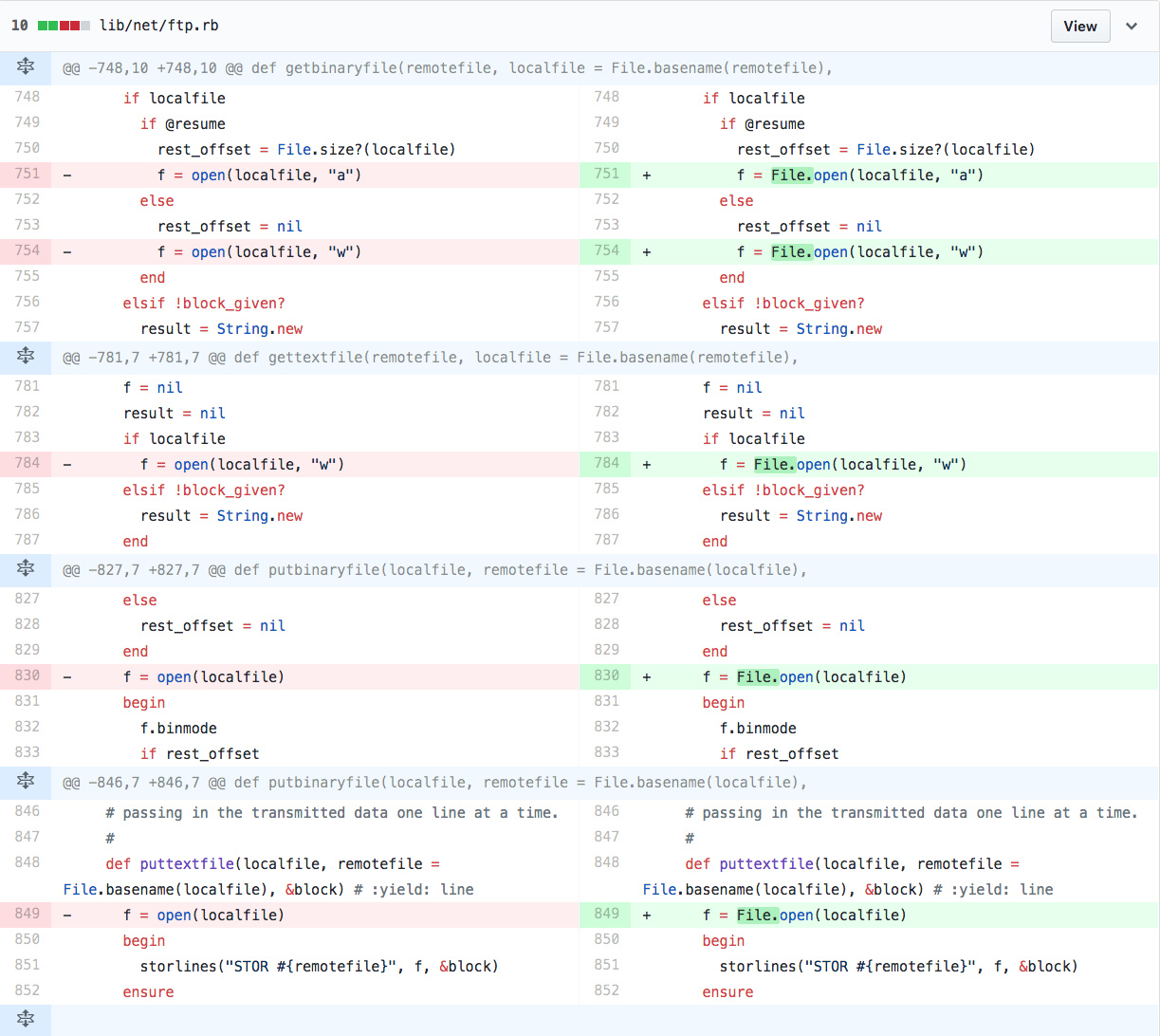Expand hidden lines above the gettextfile hunk
The image size is (1160, 1036).
pyautogui.click(x=26, y=356)
